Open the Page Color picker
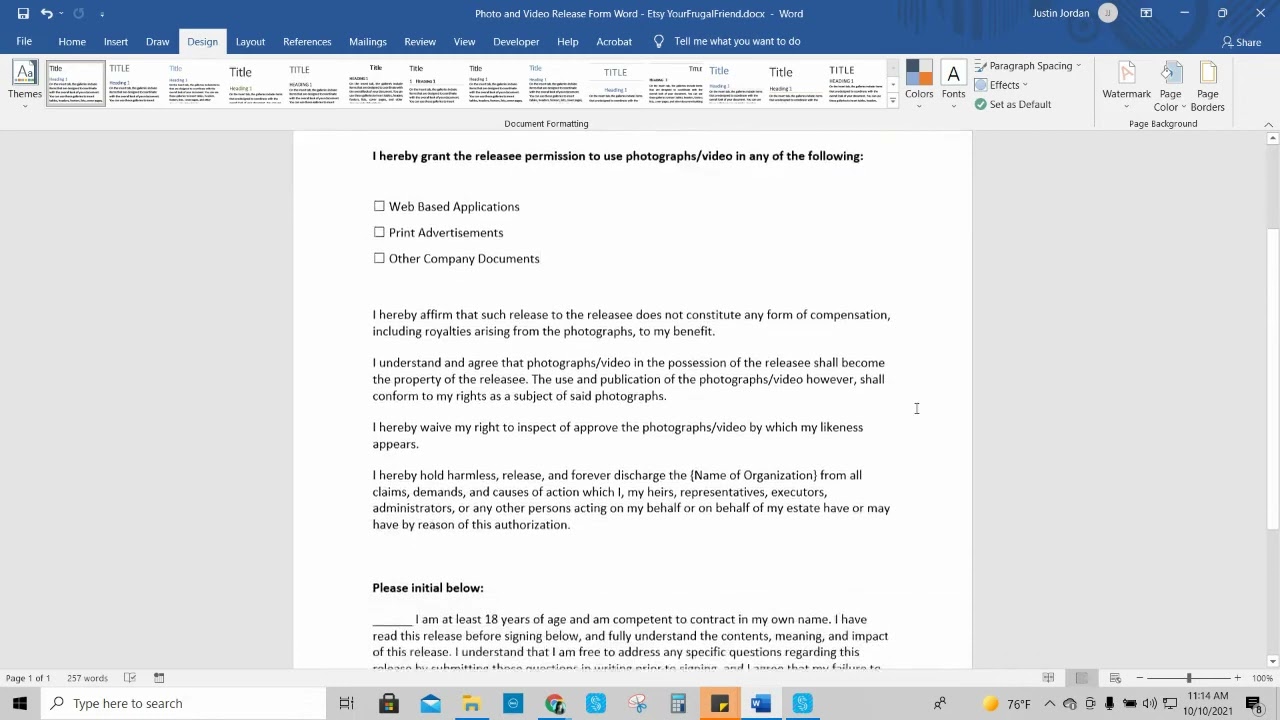 click(x=1170, y=86)
